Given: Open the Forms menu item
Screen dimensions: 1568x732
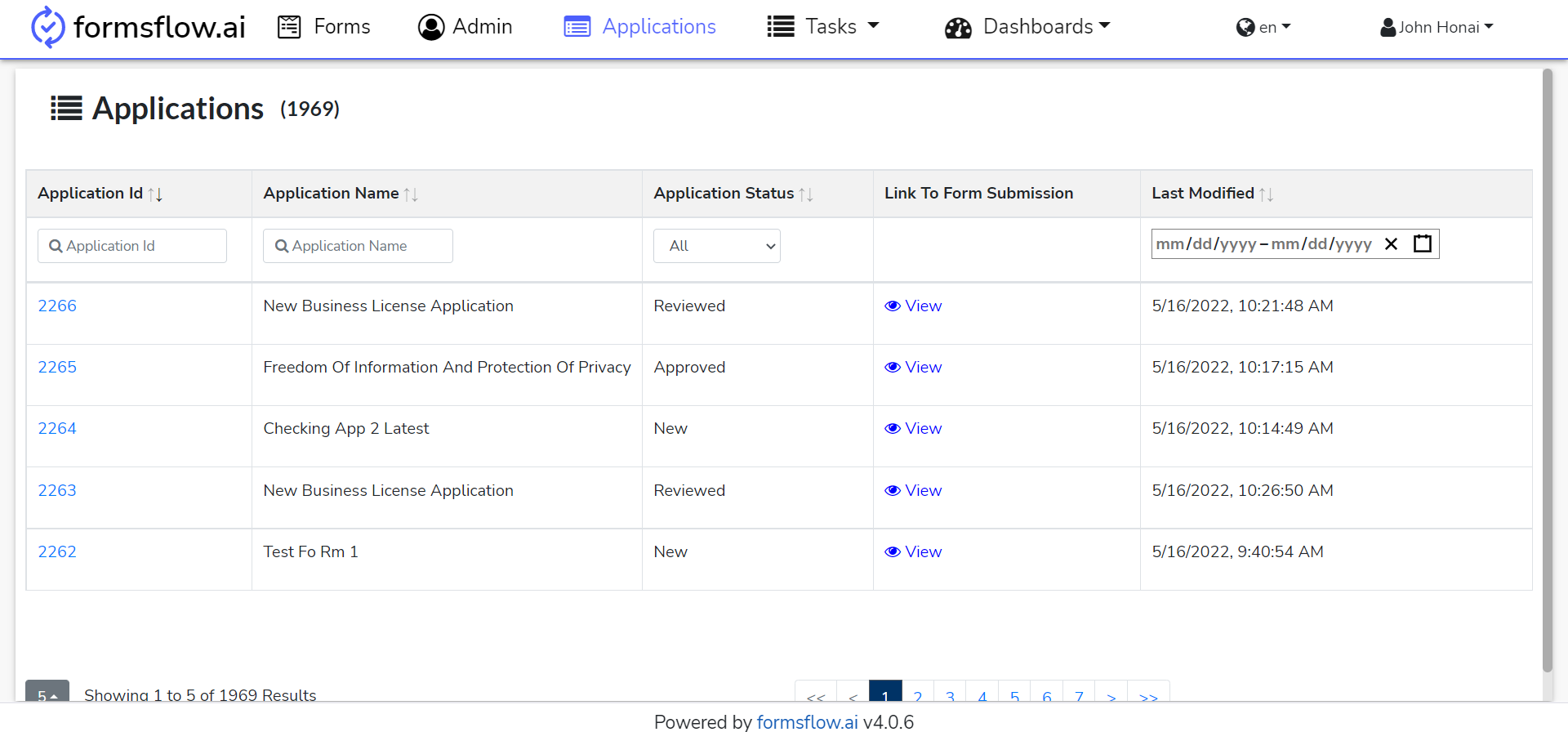Looking at the screenshot, I should [324, 27].
